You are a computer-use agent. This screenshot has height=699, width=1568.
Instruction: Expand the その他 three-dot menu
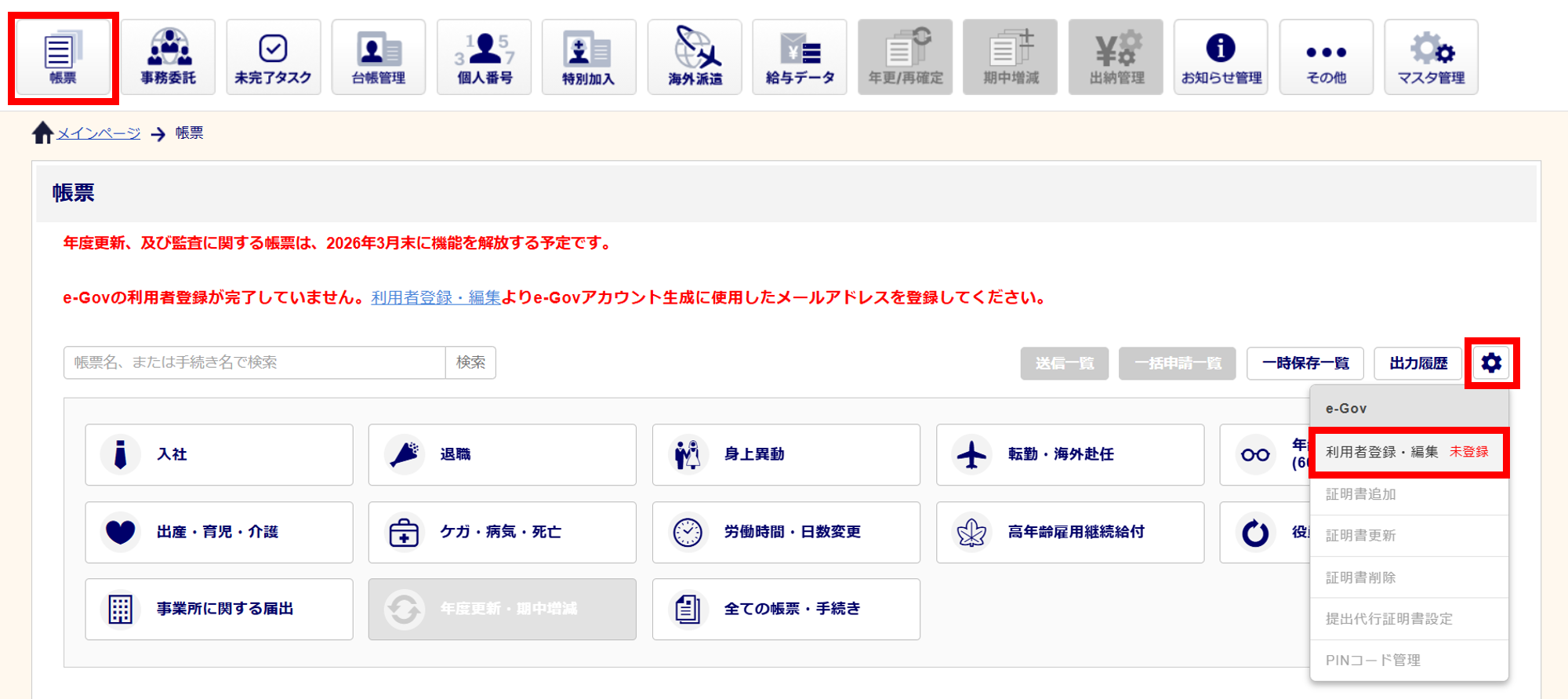coord(1326,57)
